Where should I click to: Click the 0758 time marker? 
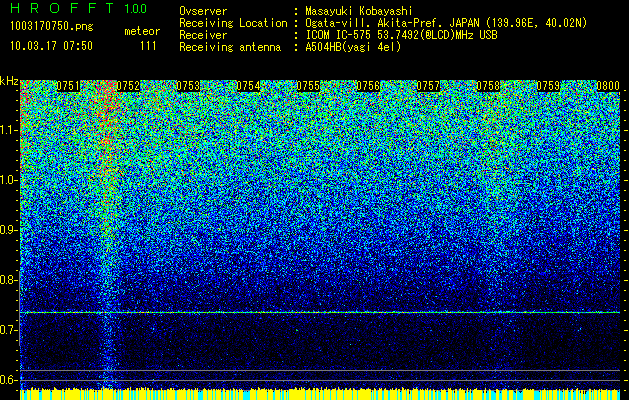coord(488,86)
